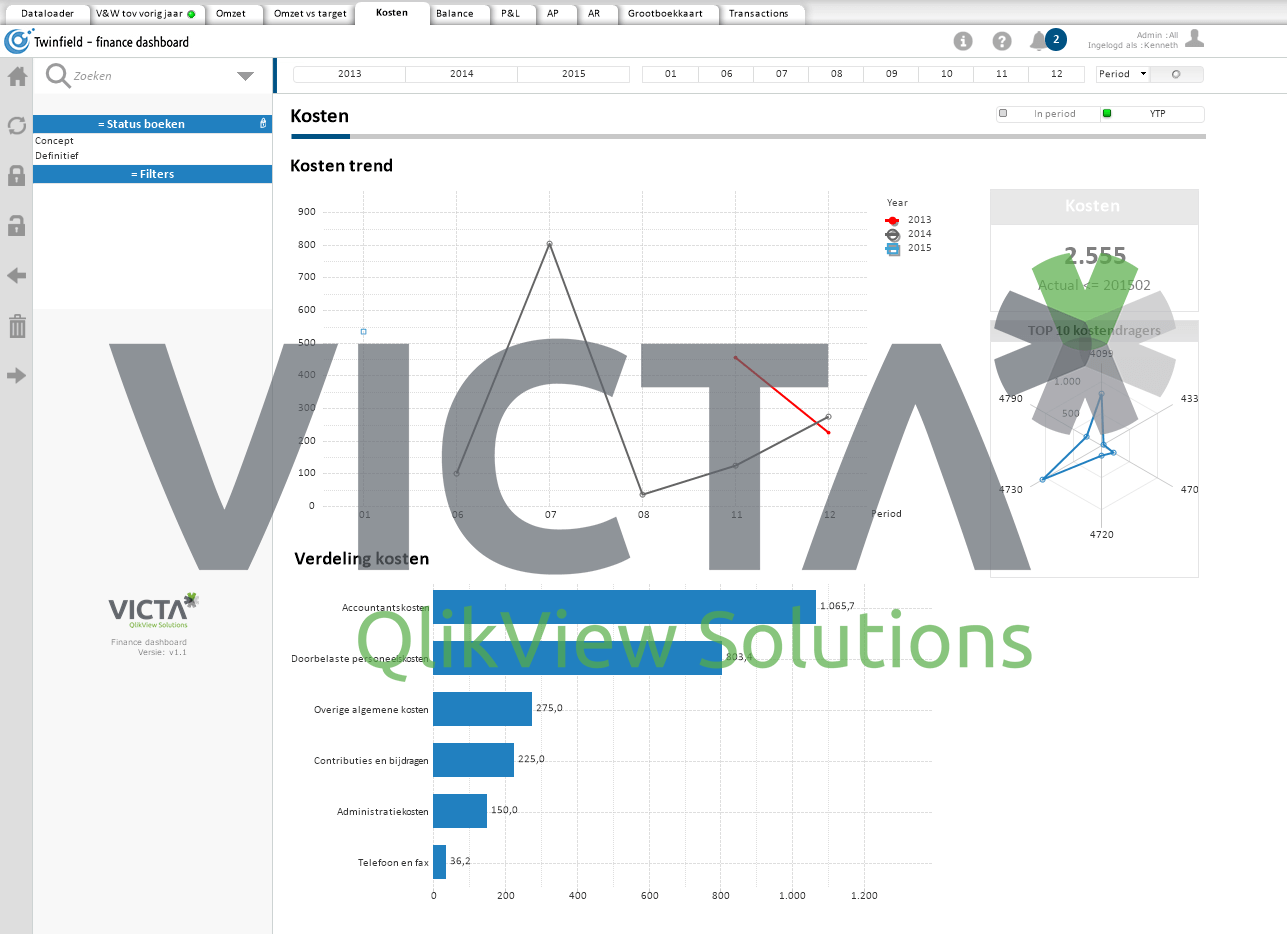Select year 2014 filter button
The height and width of the screenshot is (934, 1287).
click(462, 74)
